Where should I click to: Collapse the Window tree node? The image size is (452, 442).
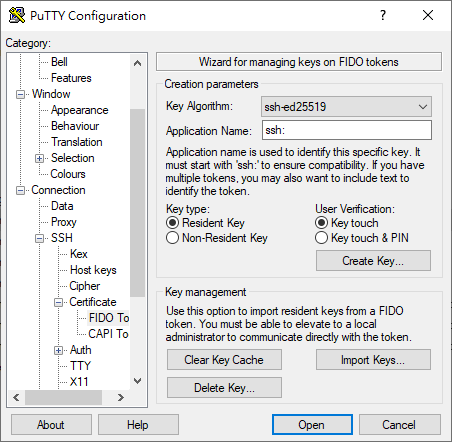coord(20,94)
